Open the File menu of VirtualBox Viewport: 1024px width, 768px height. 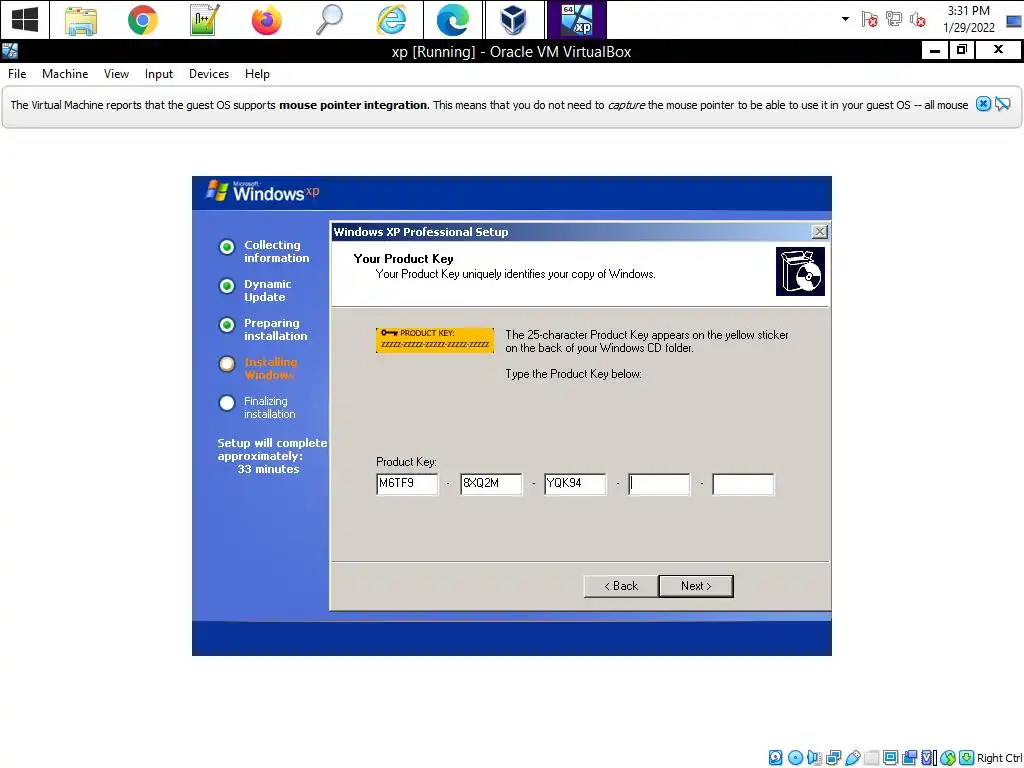click(x=17, y=74)
